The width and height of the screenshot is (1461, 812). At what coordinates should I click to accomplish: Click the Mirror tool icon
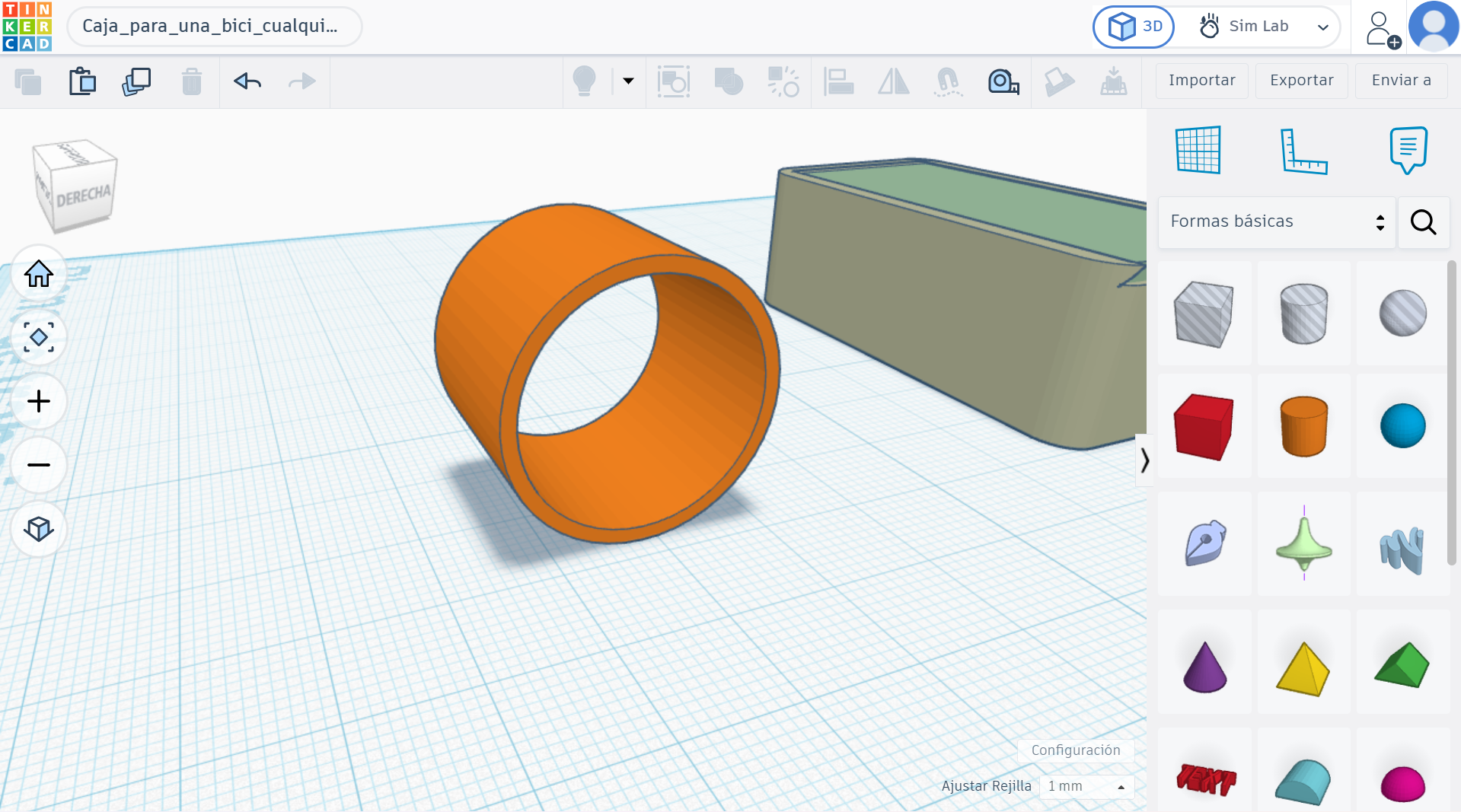point(893,81)
